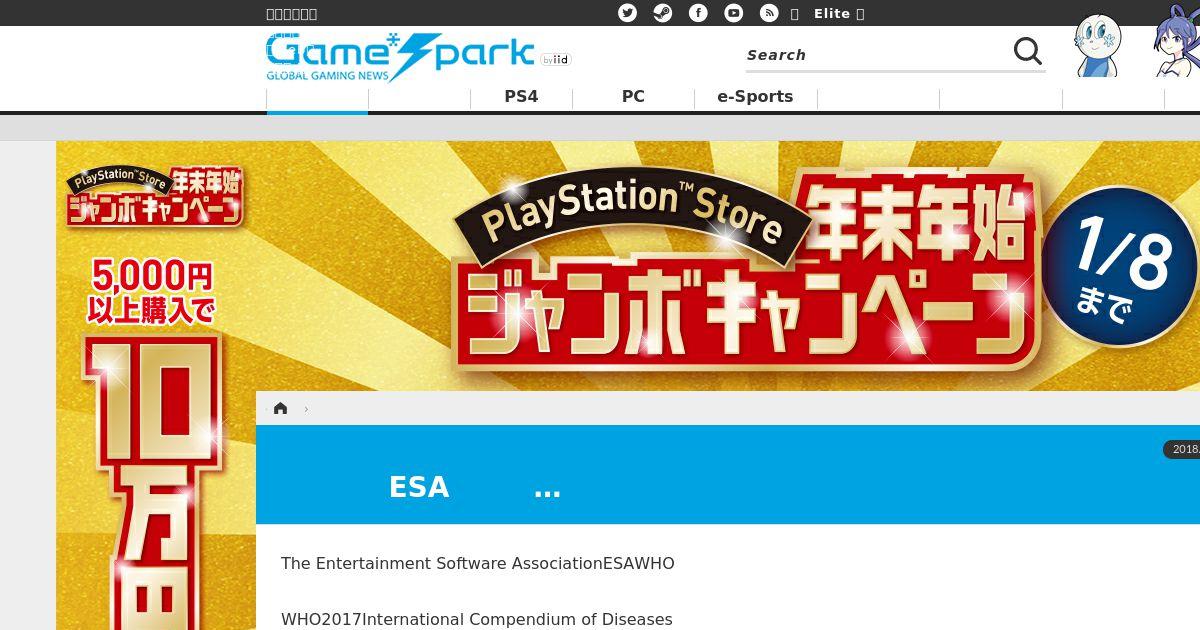Click the magnifying glass search icon

pos(1027,51)
